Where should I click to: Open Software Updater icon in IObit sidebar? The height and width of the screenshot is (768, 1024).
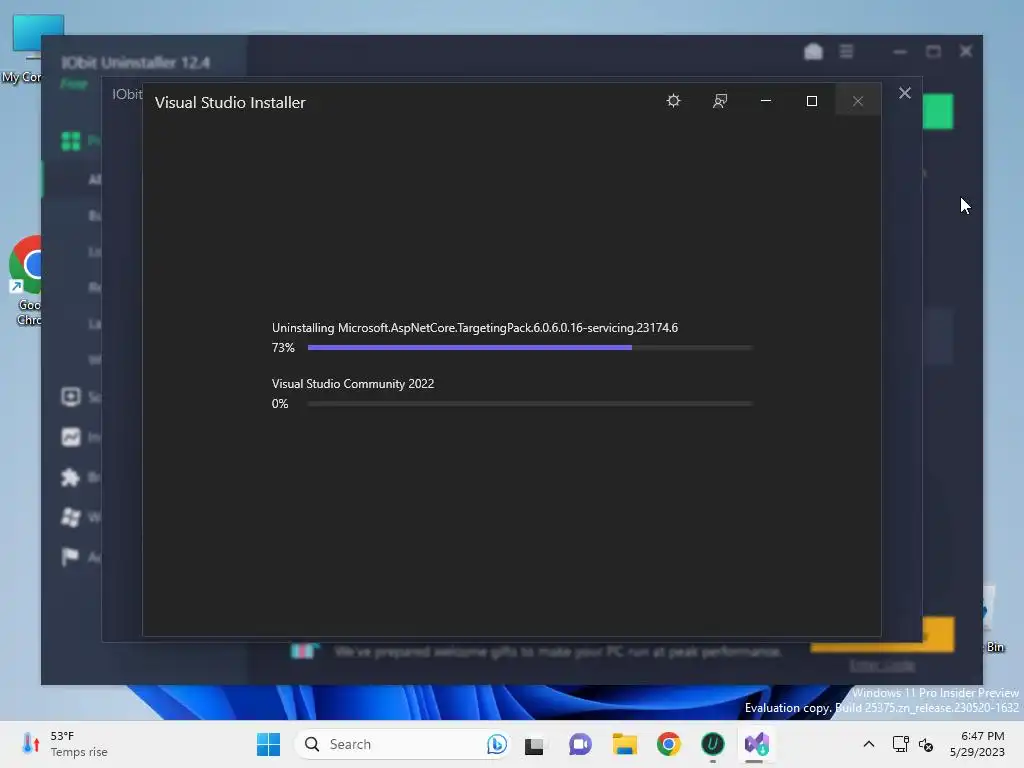(71, 396)
